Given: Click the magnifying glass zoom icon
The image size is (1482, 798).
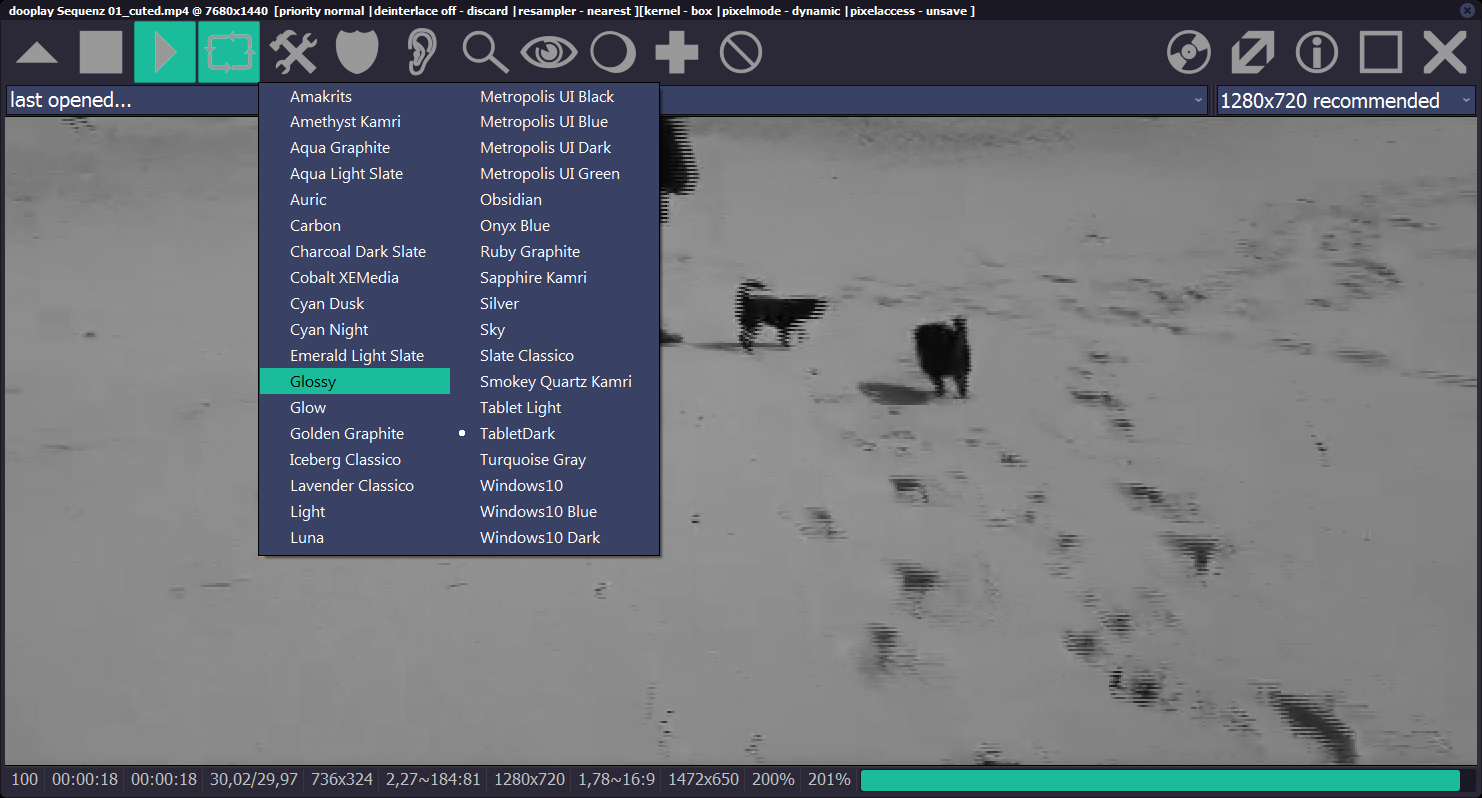Looking at the screenshot, I should coord(485,52).
